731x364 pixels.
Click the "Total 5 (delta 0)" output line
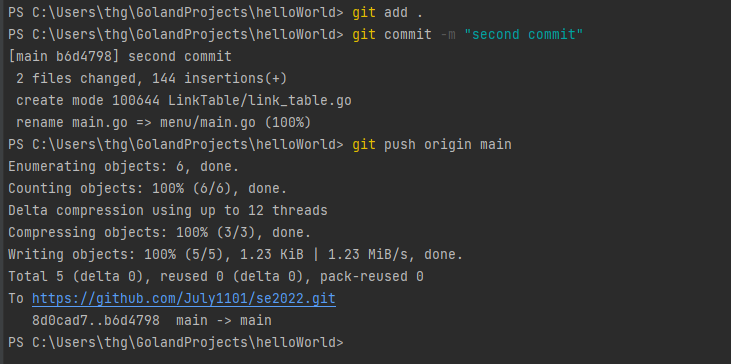216,276
